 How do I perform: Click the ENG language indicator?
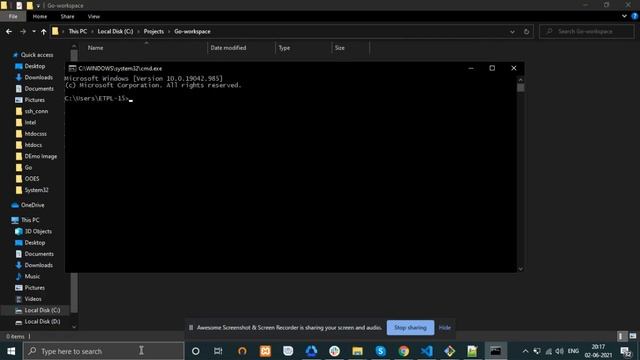(x=573, y=351)
